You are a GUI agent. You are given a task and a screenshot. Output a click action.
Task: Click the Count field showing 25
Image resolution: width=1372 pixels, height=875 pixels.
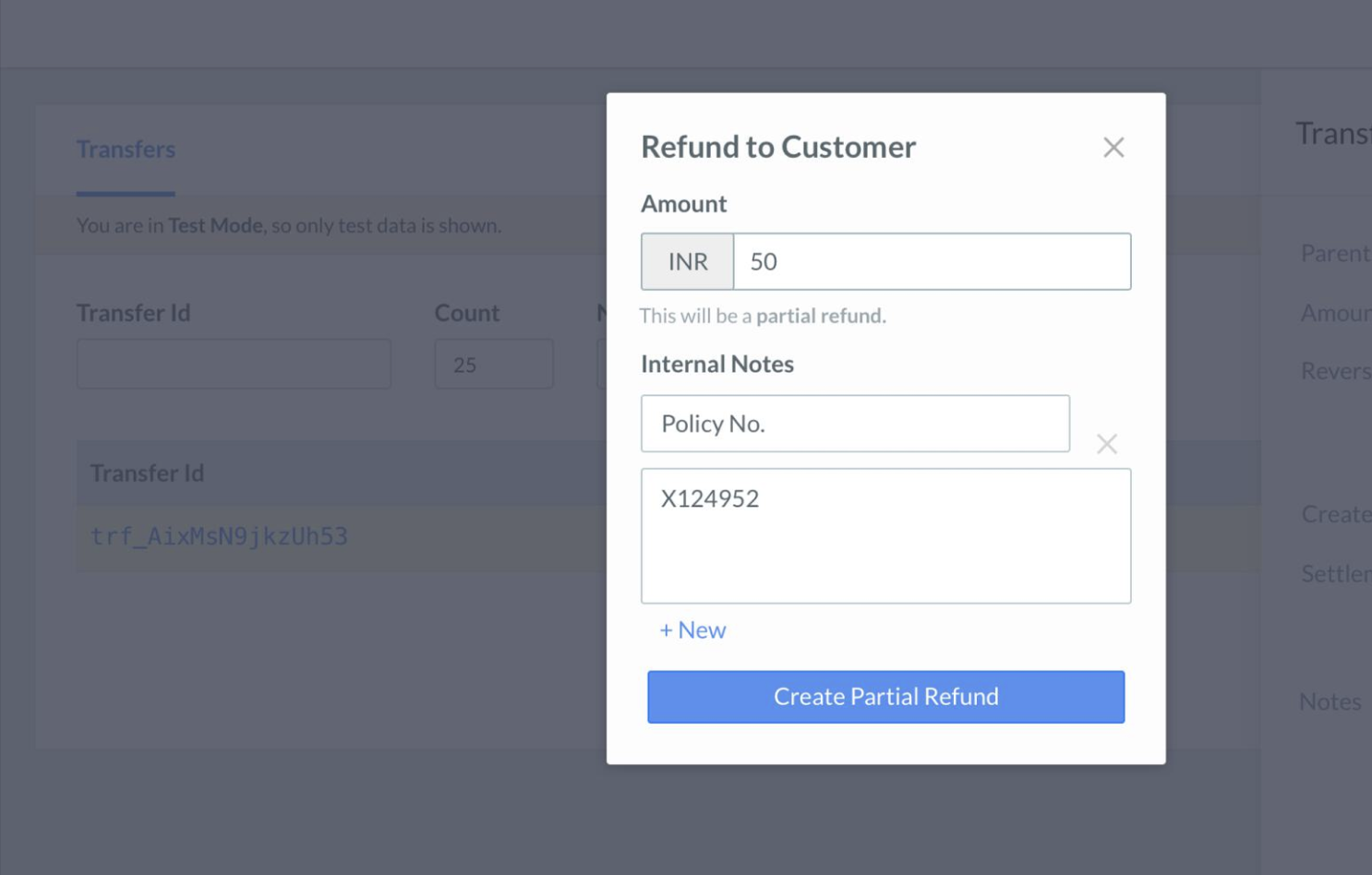point(494,364)
